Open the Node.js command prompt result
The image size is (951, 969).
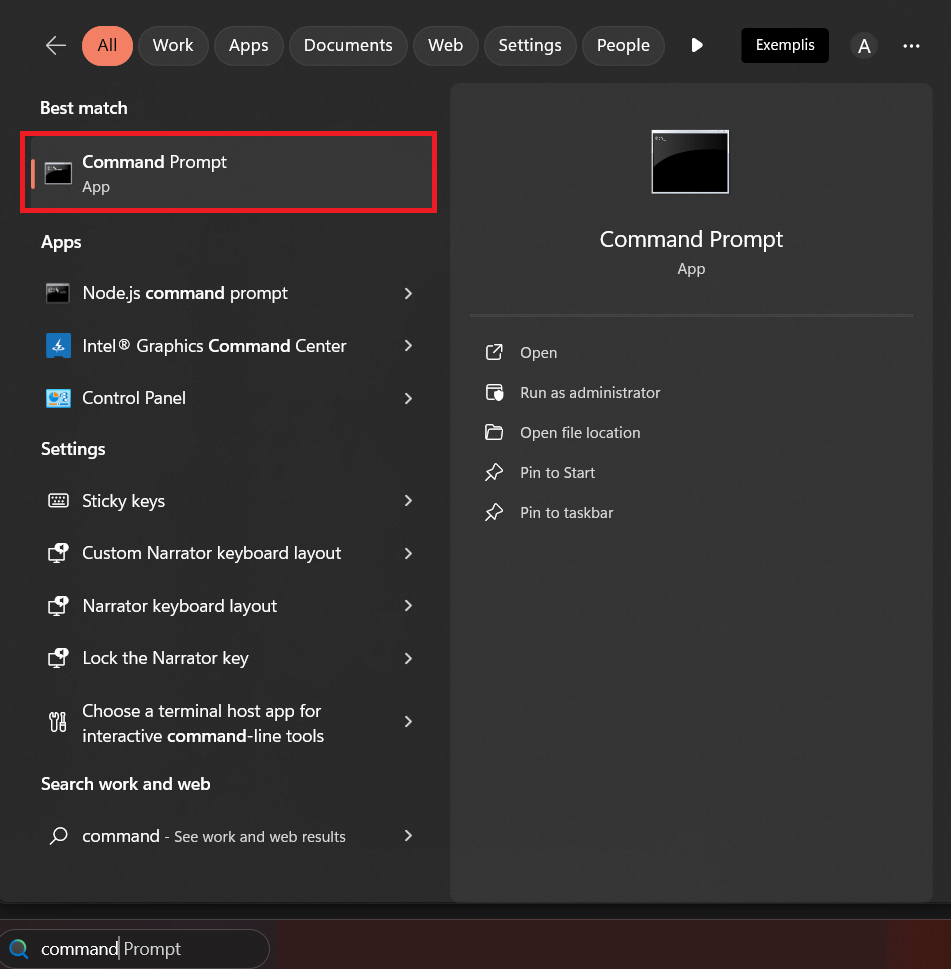(229, 293)
